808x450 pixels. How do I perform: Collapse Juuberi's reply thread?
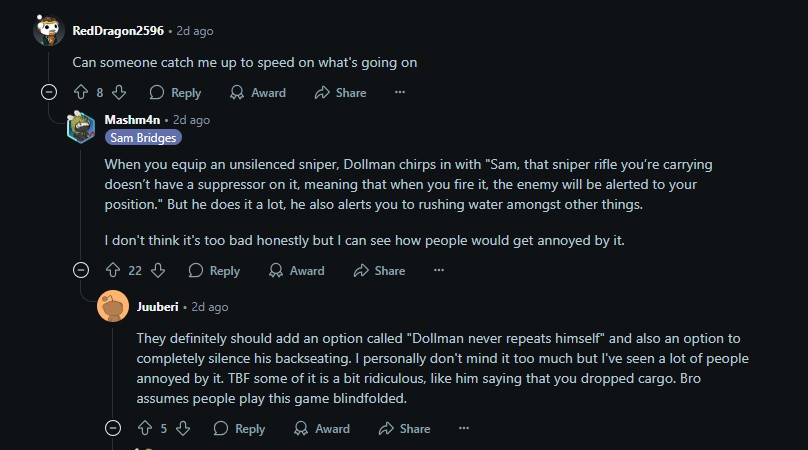coord(113,428)
